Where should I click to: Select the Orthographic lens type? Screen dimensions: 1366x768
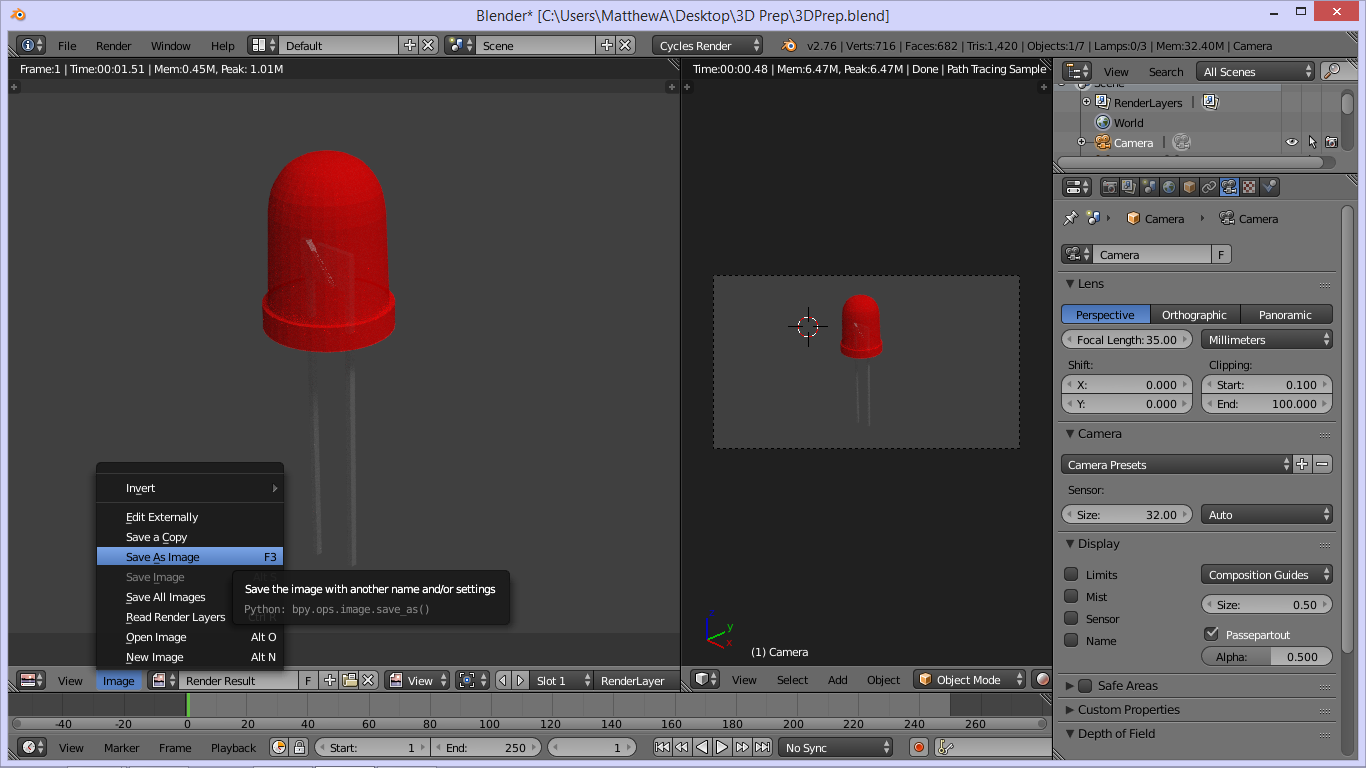pos(1195,314)
